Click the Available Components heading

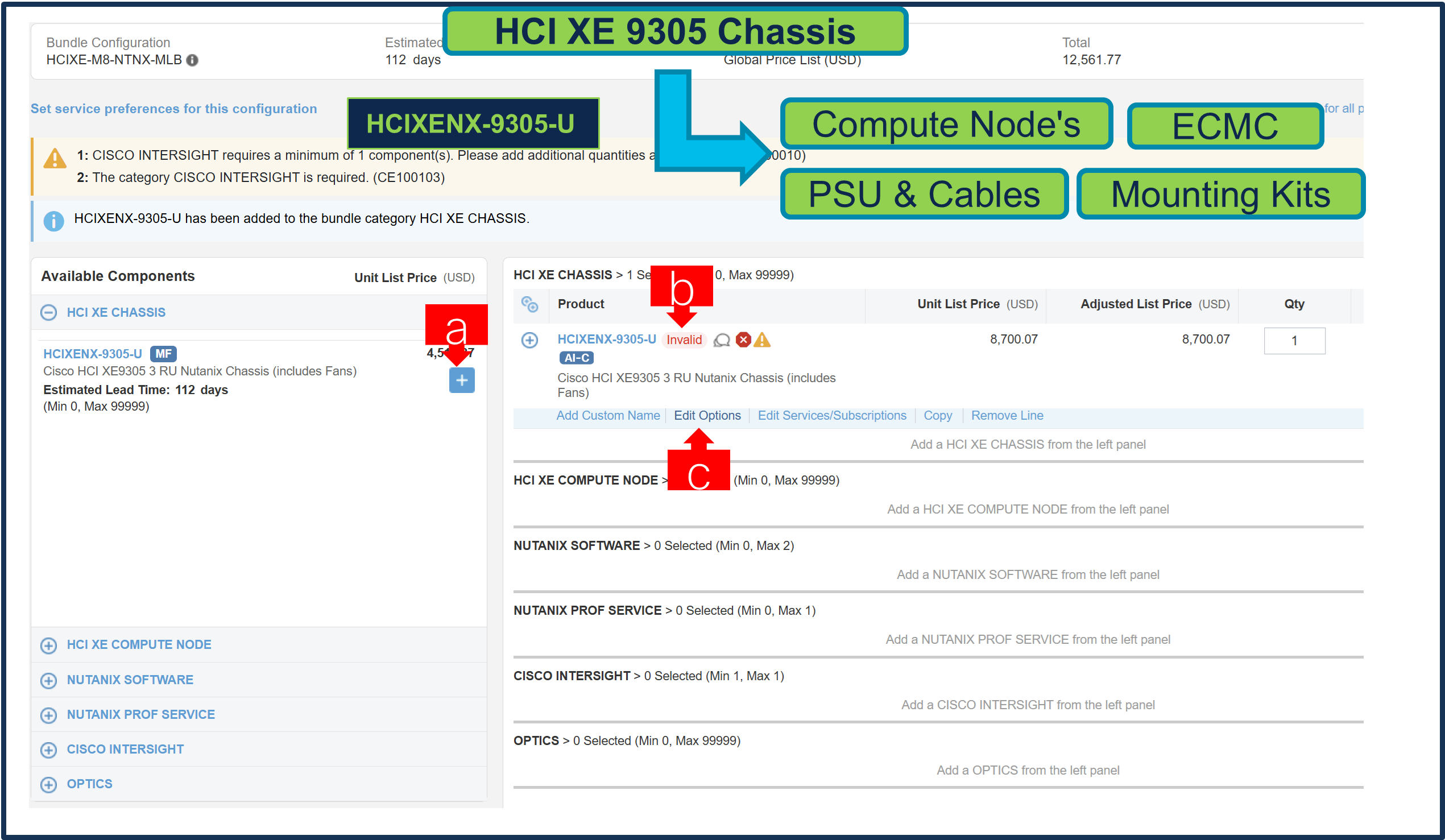click(x=118, y=276)
